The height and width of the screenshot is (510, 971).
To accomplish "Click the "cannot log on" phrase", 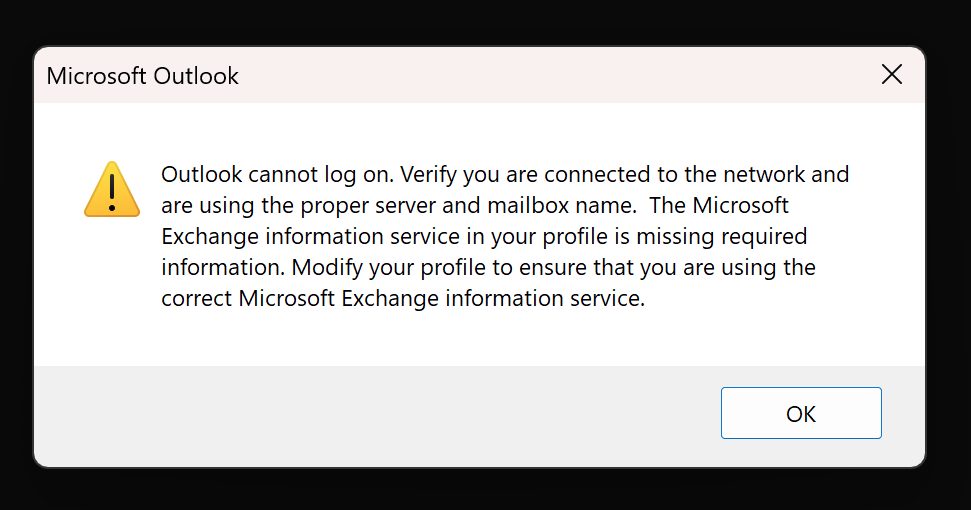I will coord(316,174).
